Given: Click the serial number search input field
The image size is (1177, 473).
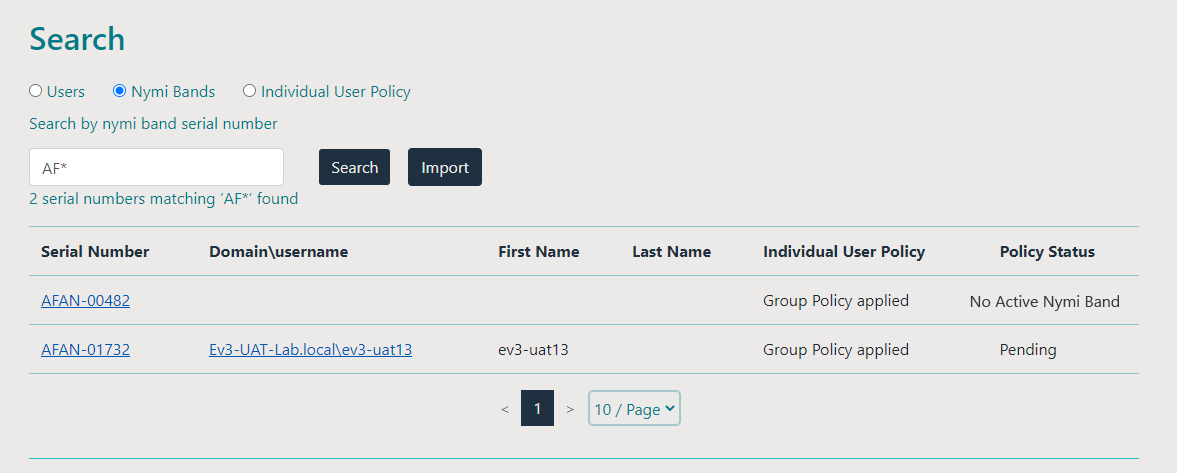Looking at the screenshot, I should click(x=156, y=167).
